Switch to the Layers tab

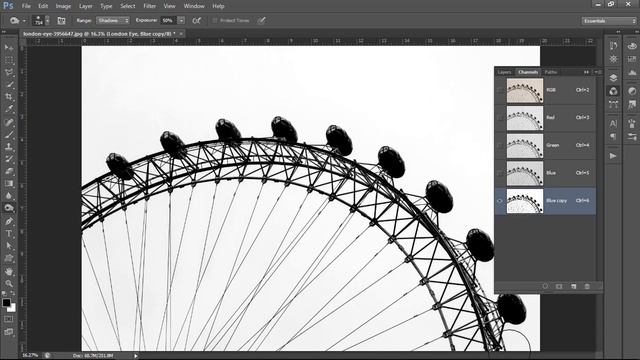505,72
